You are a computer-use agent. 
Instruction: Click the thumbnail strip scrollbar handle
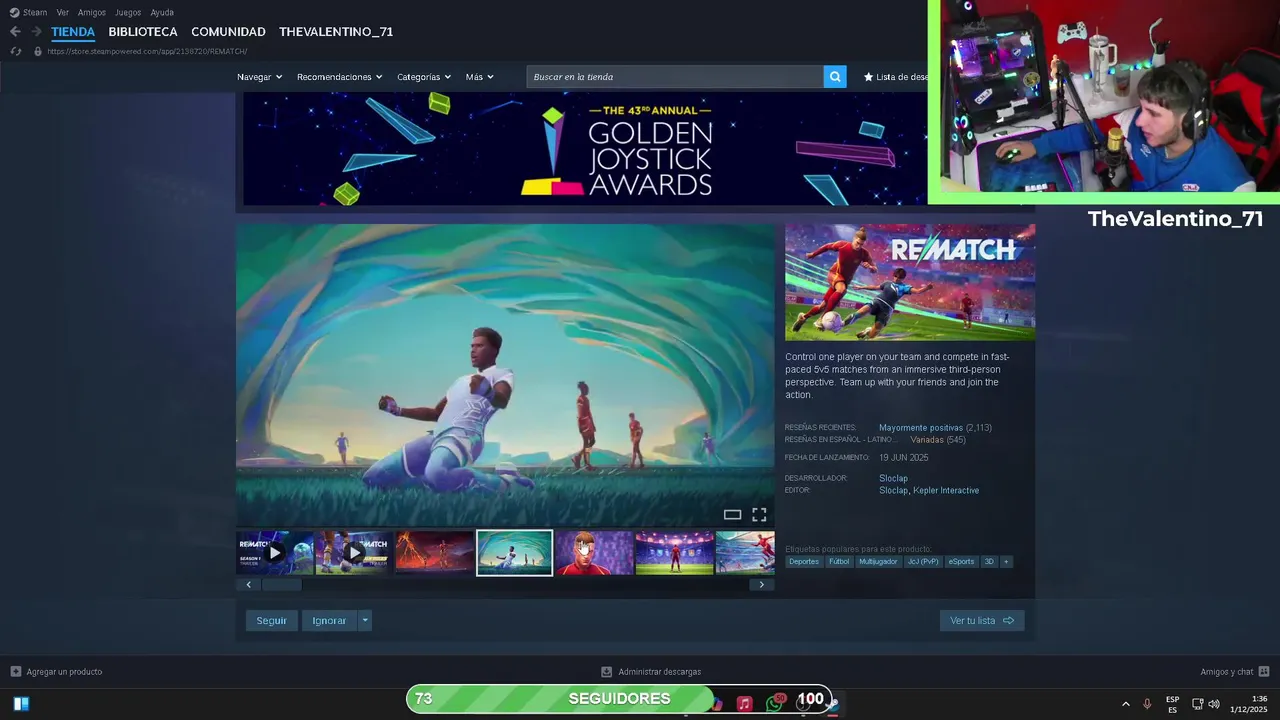[281, 585]
